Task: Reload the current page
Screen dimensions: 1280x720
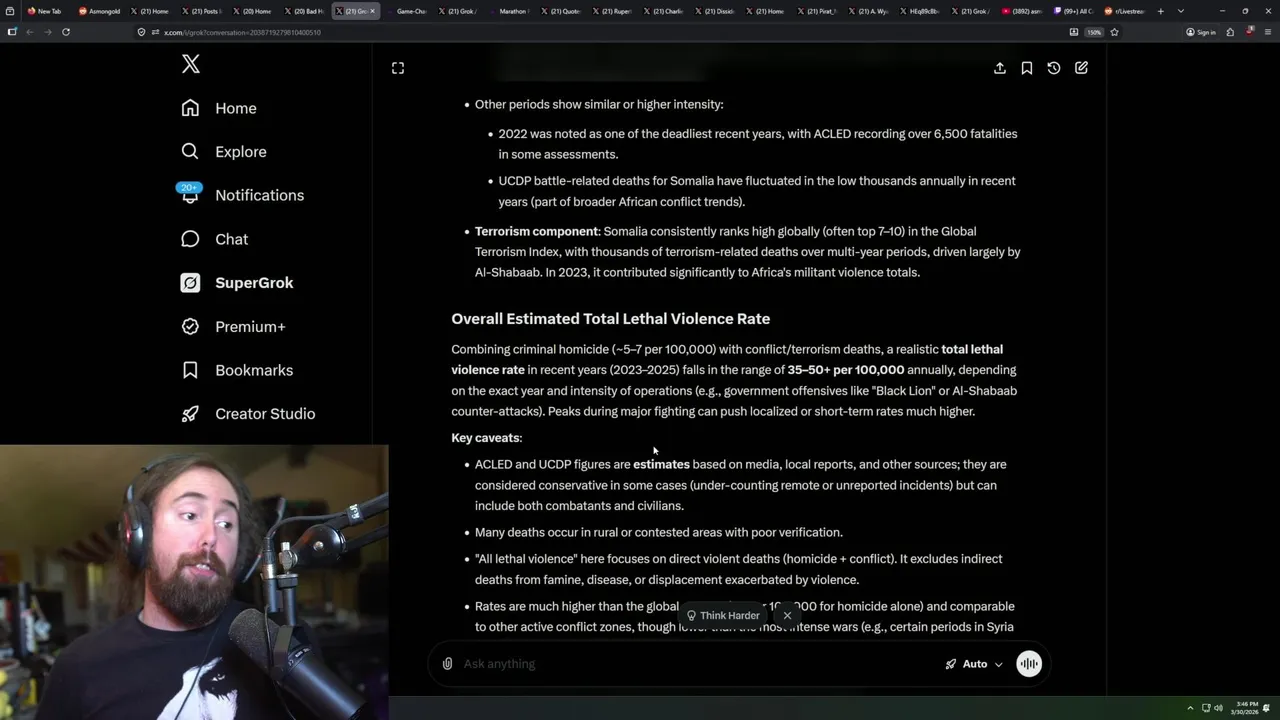Action: tap(66, 32)
